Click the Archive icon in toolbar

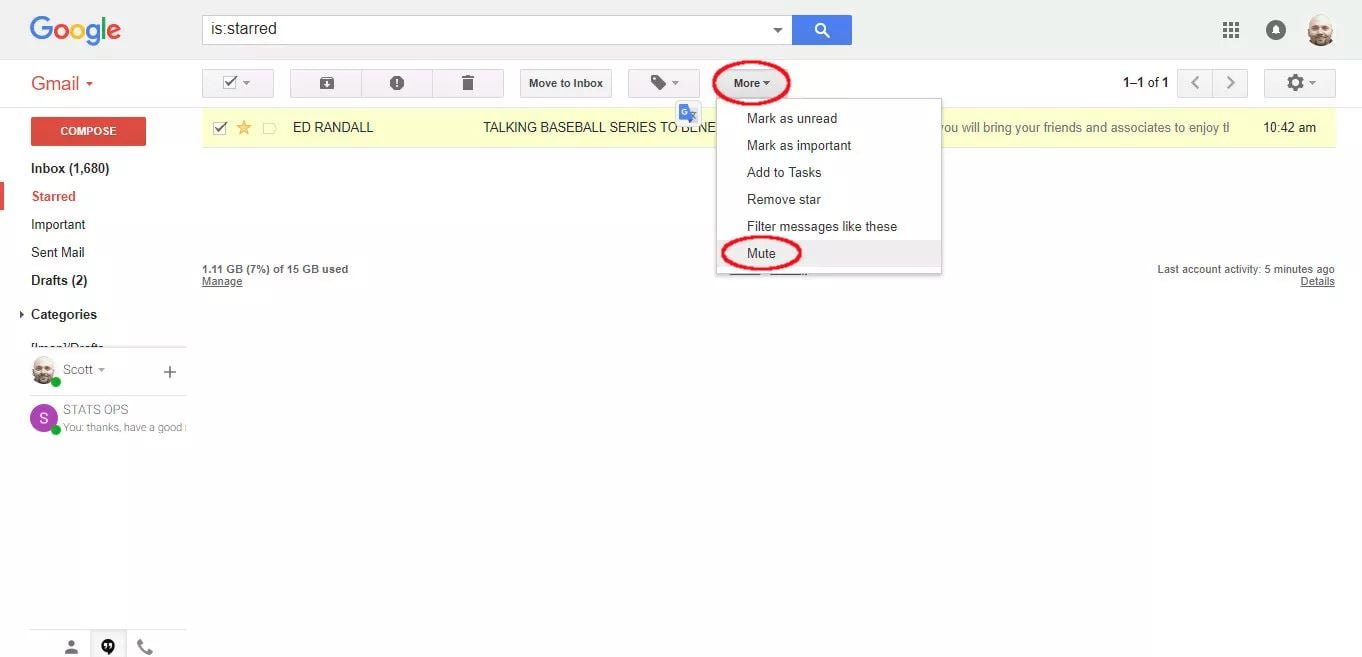[326, 83]
